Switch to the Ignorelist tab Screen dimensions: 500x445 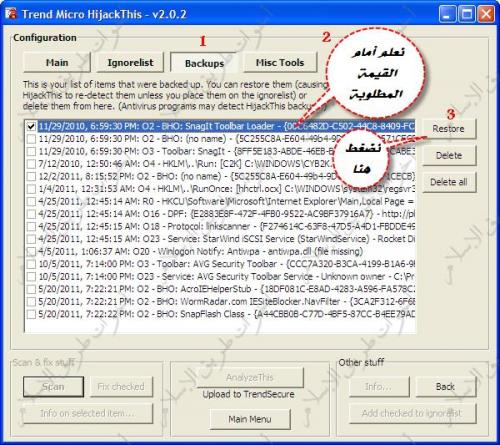(x=130, y=62)
